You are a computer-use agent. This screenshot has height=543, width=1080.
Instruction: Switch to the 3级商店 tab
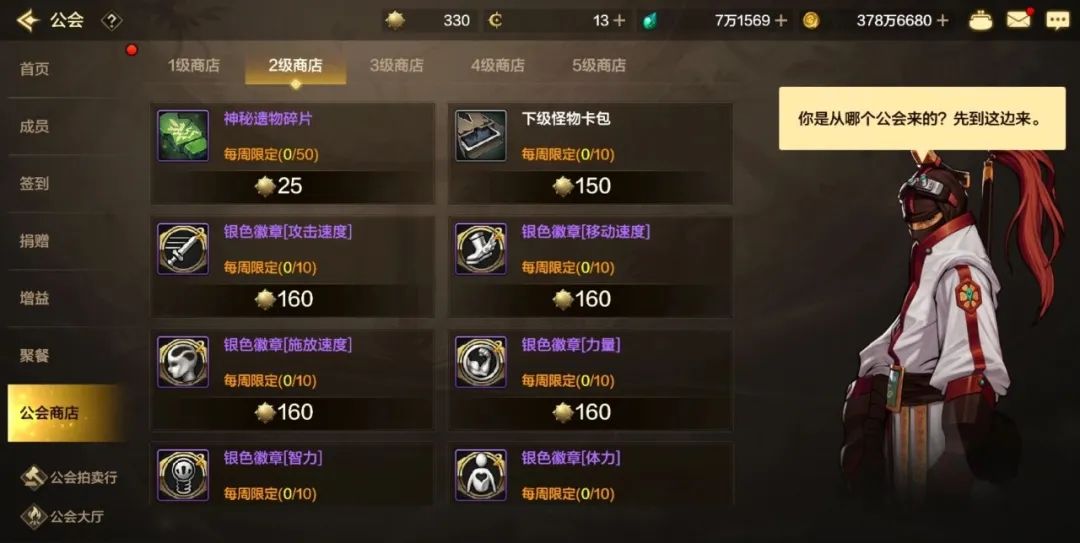[397, 65]
